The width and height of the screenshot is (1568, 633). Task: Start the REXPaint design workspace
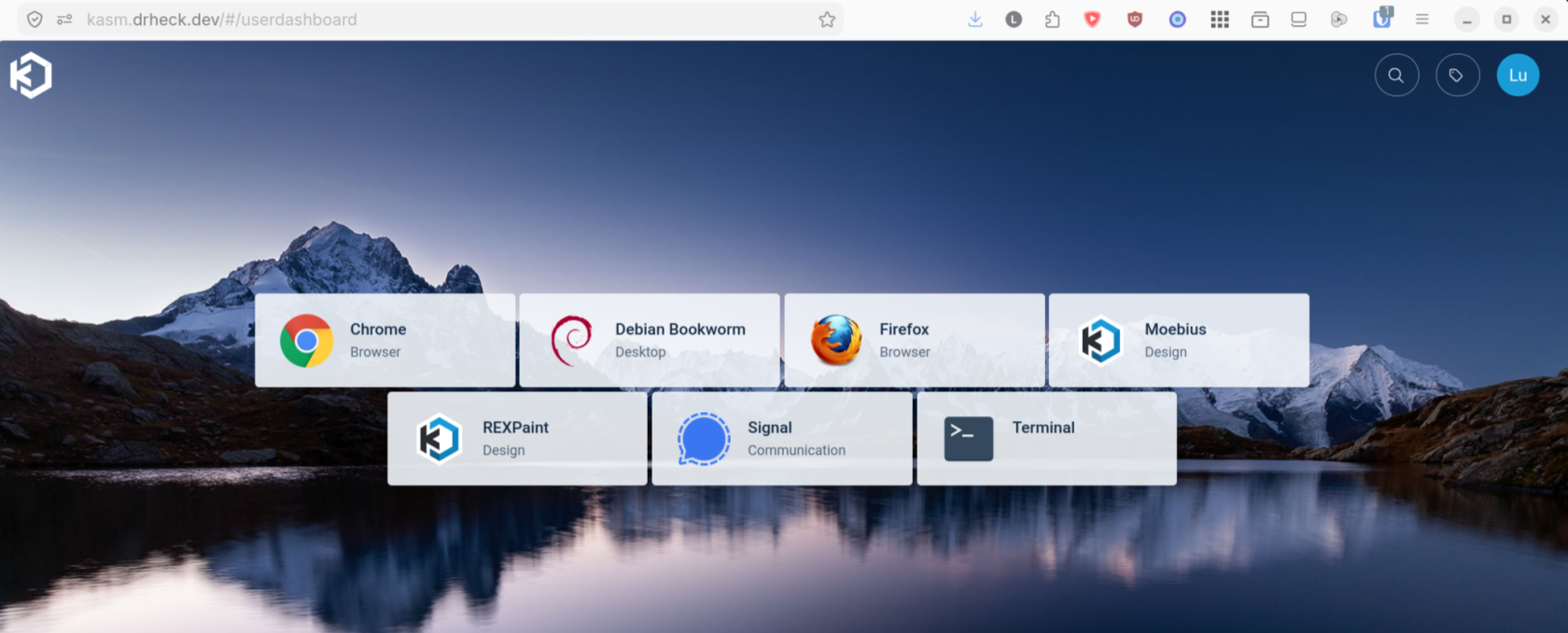click(517, 438)
